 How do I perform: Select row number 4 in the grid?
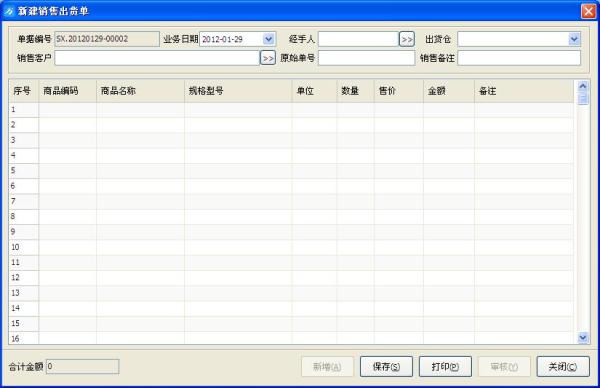pyautogui.click(x=24, y=156)
